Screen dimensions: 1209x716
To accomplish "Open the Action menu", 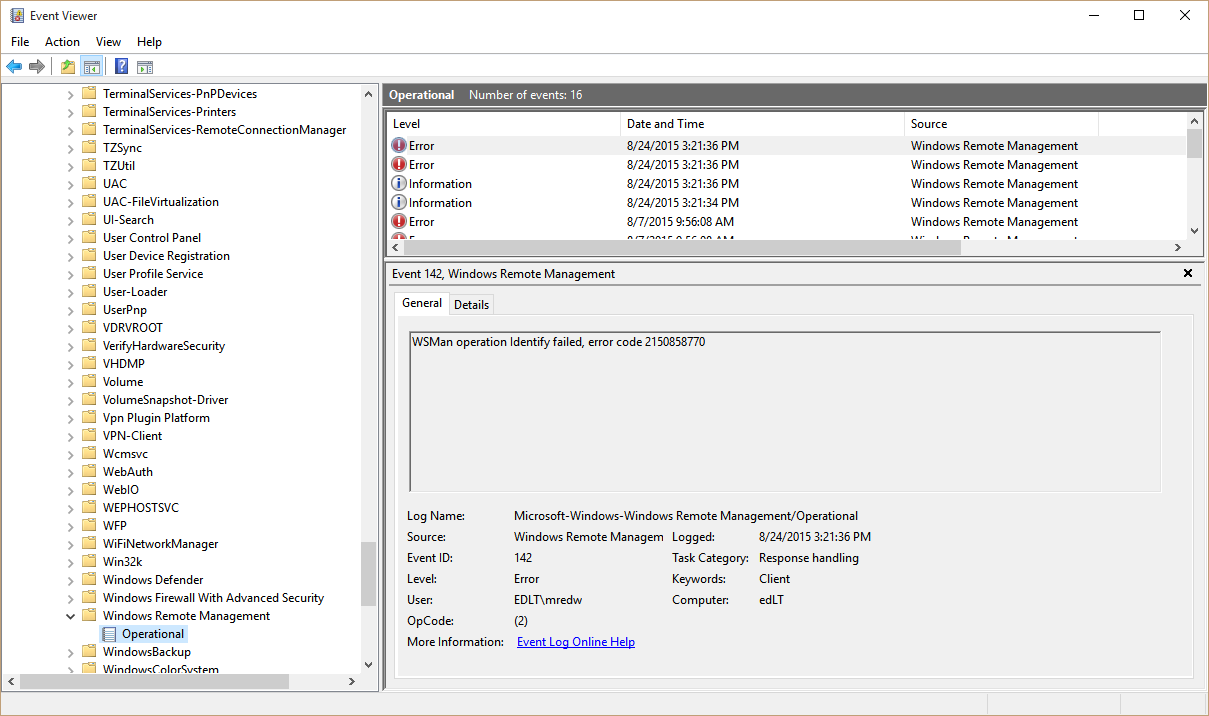I will [x=62, y=42].
